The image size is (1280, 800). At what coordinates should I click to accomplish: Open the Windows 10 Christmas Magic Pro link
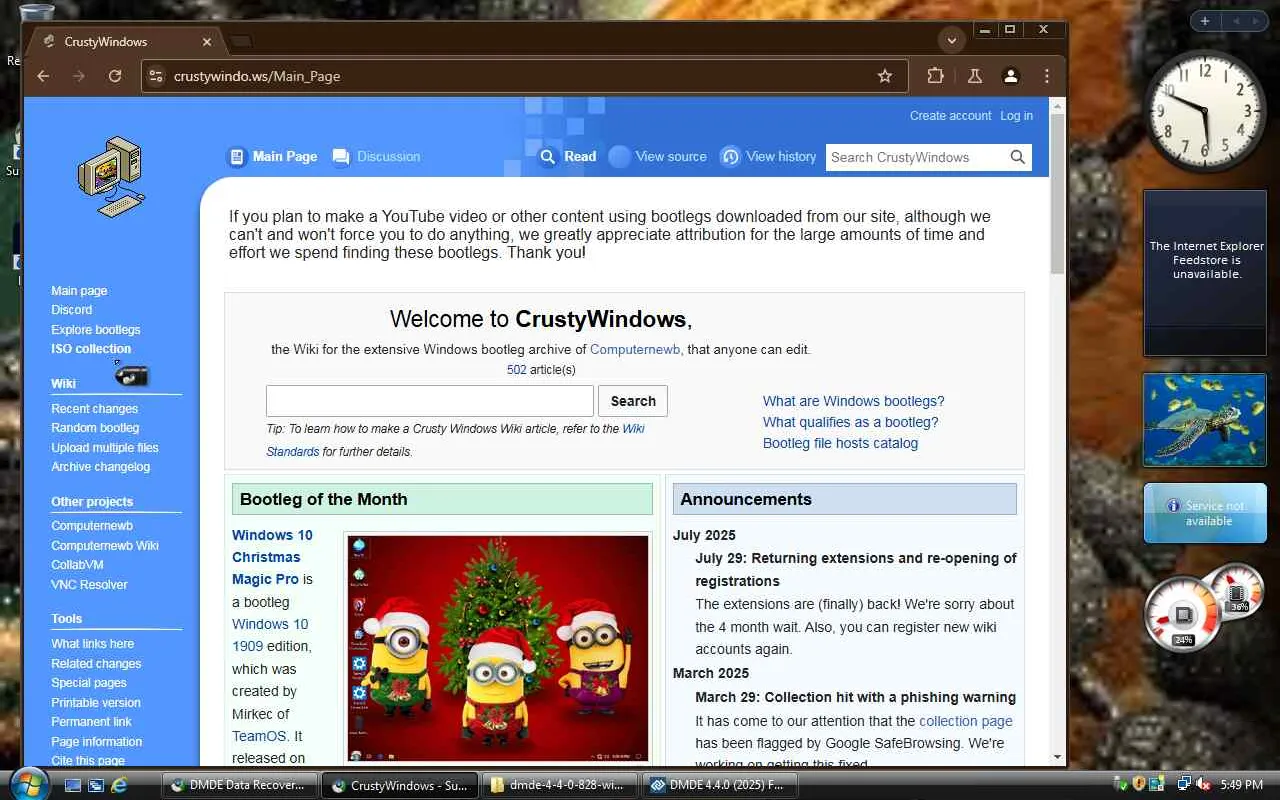tap(272, 557)
